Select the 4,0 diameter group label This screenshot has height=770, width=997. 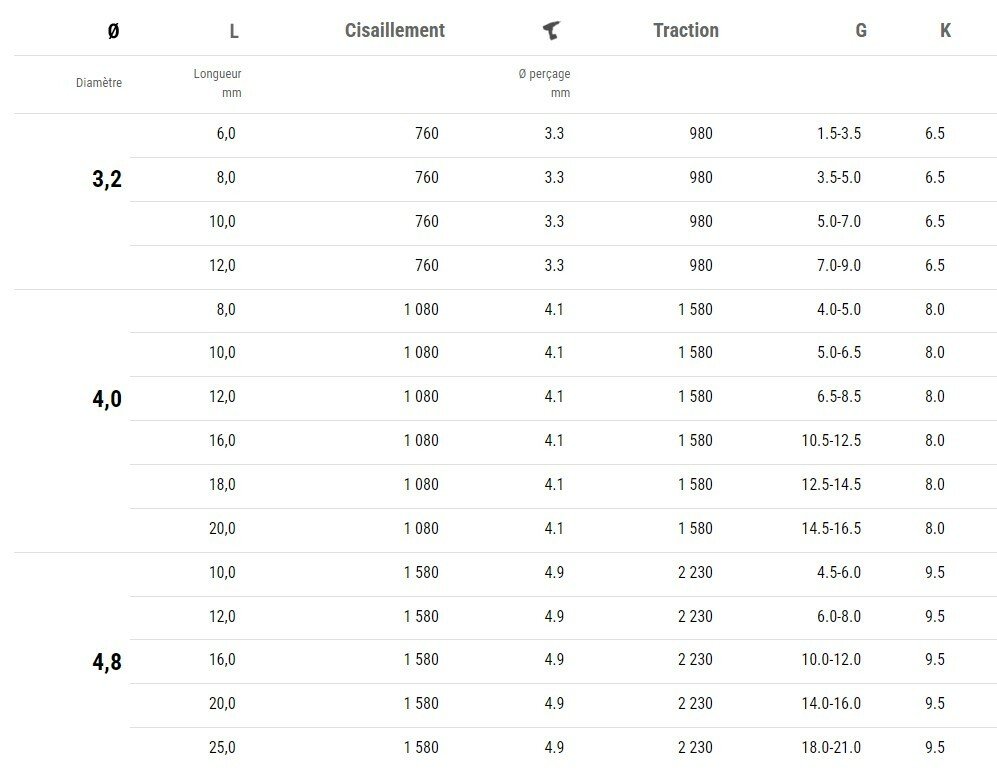click(107, 399)
